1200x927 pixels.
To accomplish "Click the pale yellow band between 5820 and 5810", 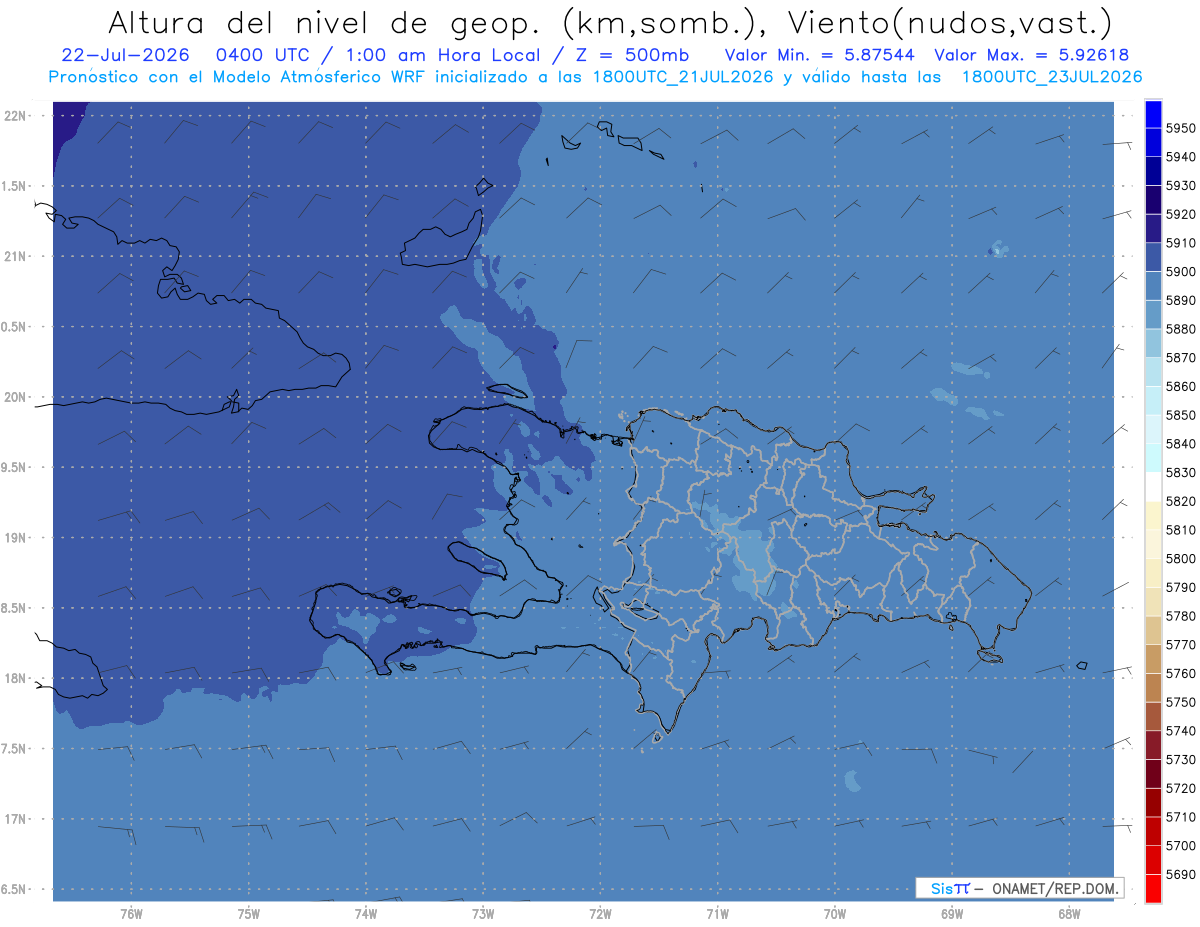I will (1152, 515).
